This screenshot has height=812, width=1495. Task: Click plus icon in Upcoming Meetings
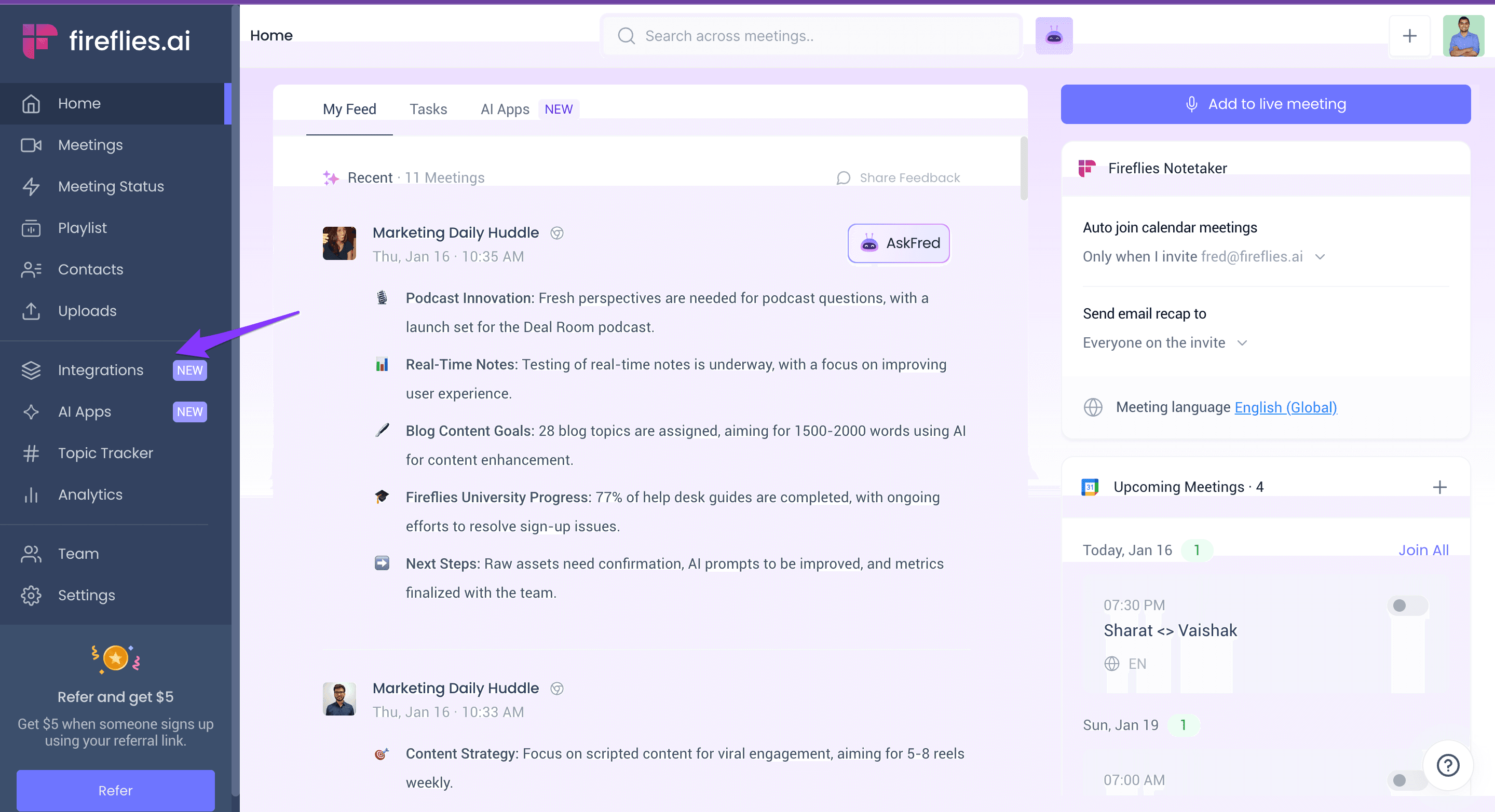1439,487
